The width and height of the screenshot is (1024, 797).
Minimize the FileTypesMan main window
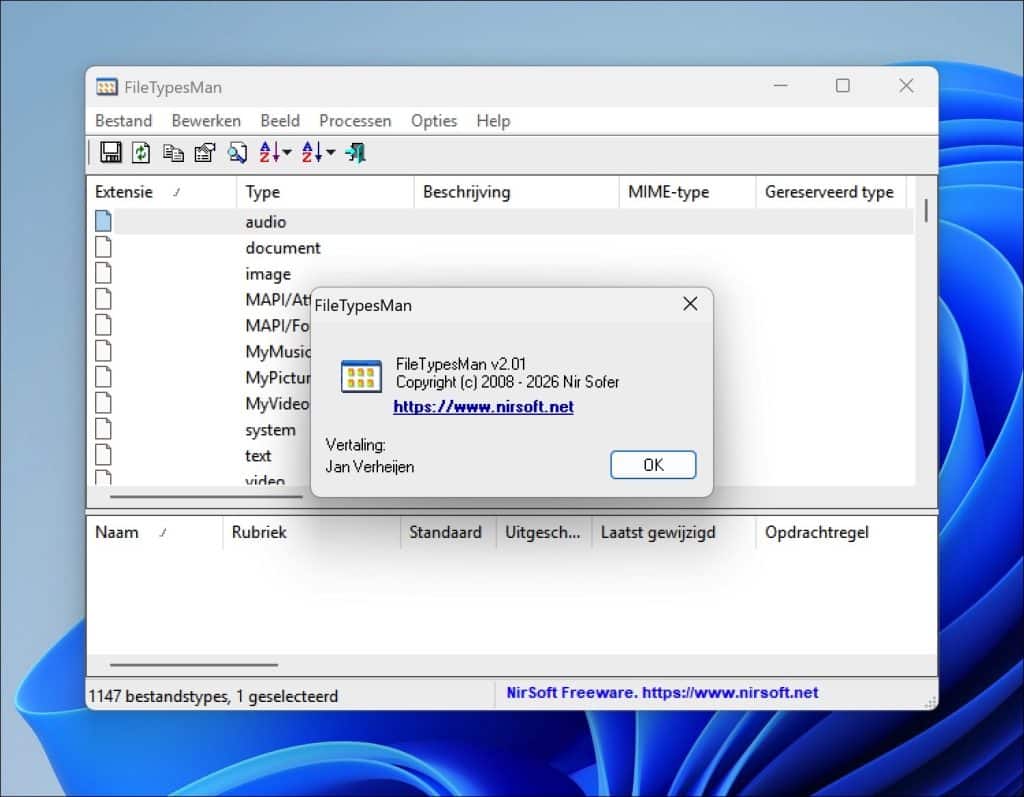point(780,86)
